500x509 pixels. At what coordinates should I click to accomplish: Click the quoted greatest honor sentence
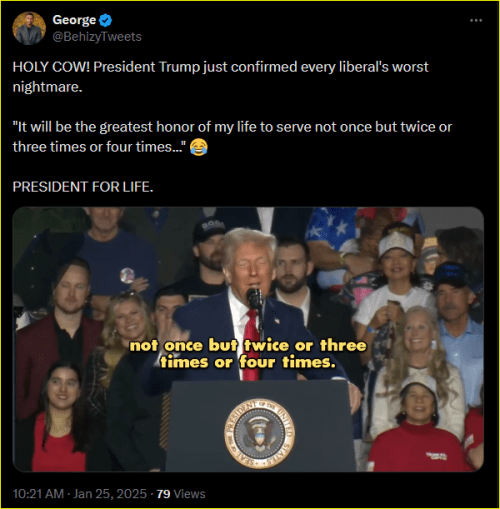point(232,137)
